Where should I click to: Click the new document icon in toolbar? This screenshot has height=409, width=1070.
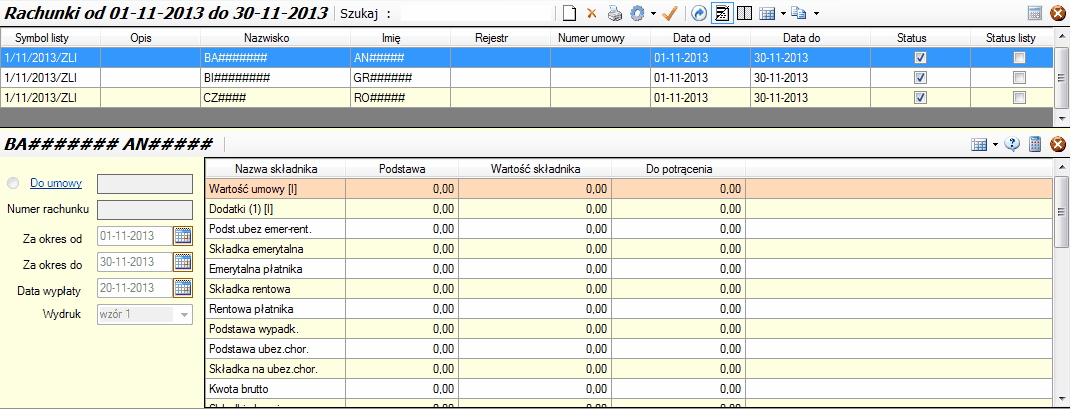pyautogui.click(x=569, y=13)
